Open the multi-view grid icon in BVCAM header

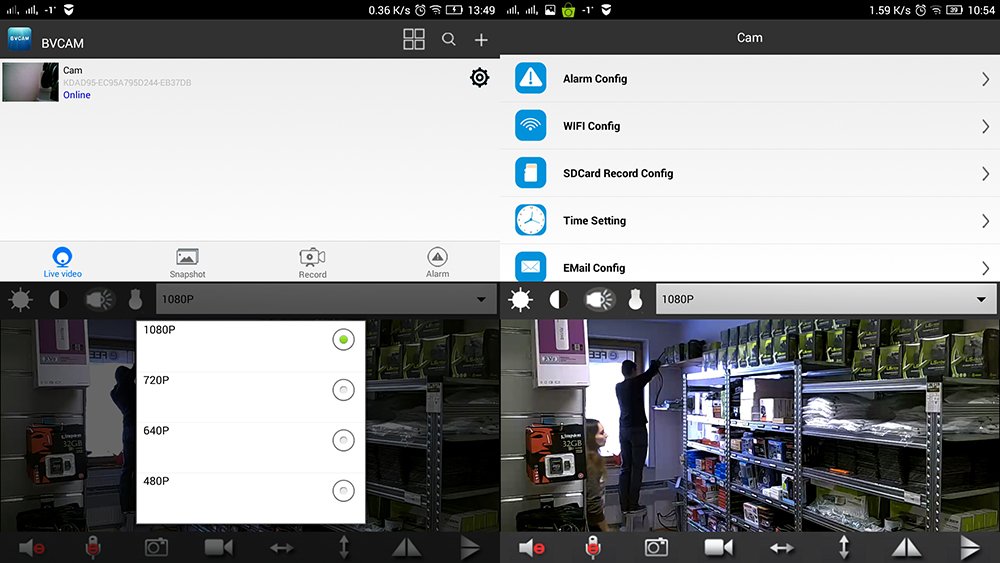coord(414,40)
